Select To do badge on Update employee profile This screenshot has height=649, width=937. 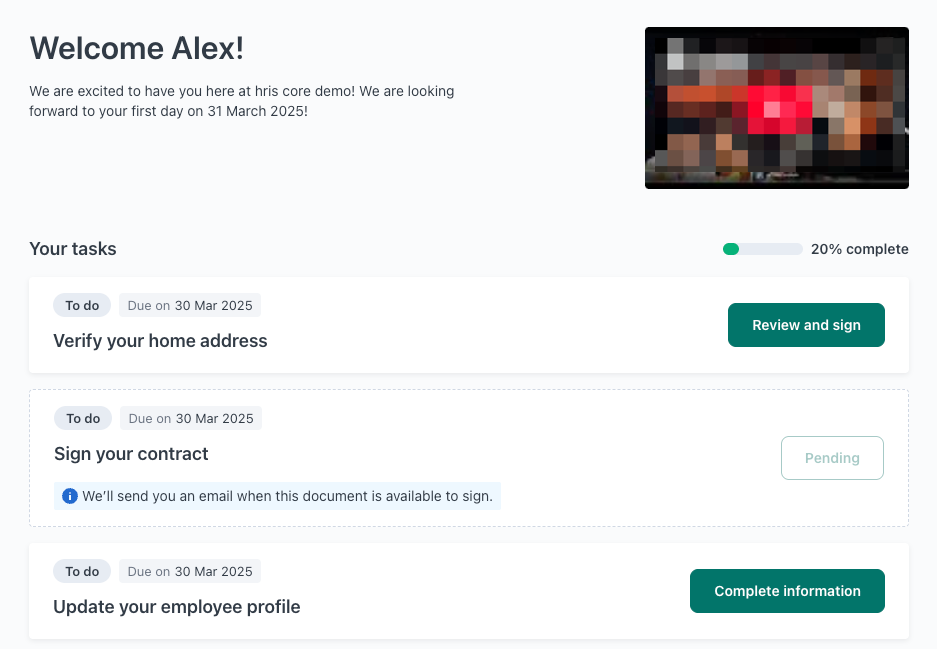pyautogui.click(x=82, y=571)
